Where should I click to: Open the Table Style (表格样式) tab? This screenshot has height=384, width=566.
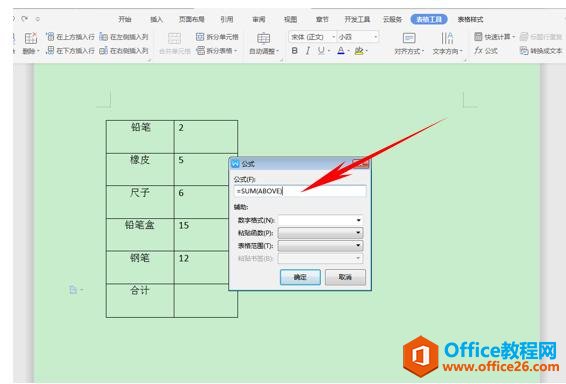point(470,19)
